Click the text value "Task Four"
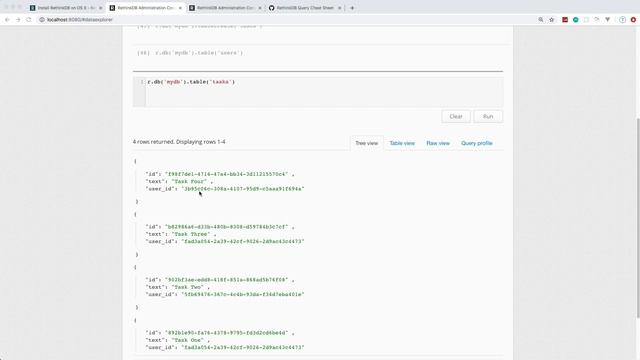The width and height of the screenshot is (640, 360). tap(189, 181)
